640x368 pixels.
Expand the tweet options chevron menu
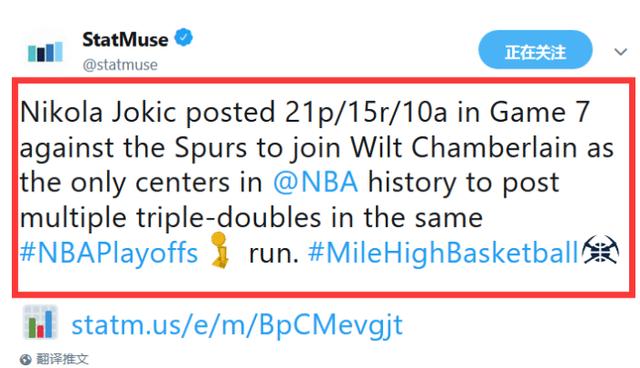coord(620,52)
